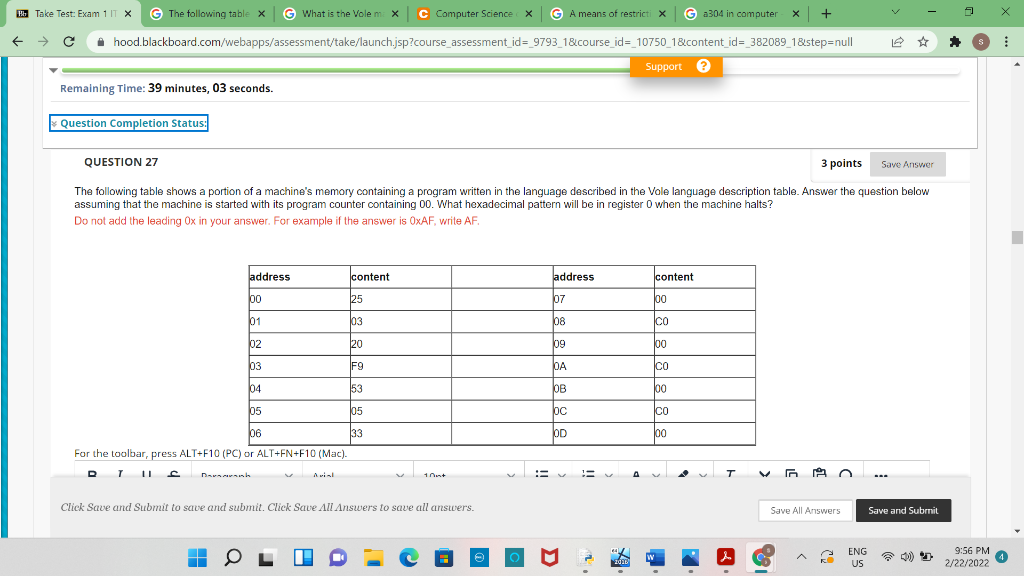Viewport: 1024px width, 576px height.
Task: Show hidden system tray icons
Action: point(801,557)
